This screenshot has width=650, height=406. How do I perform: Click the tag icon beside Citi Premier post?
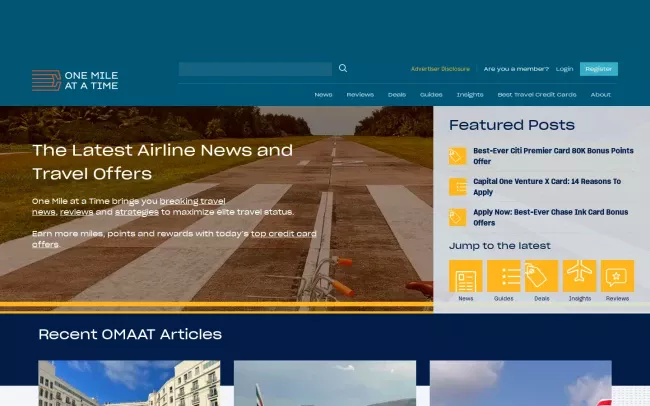click(458, 156)
